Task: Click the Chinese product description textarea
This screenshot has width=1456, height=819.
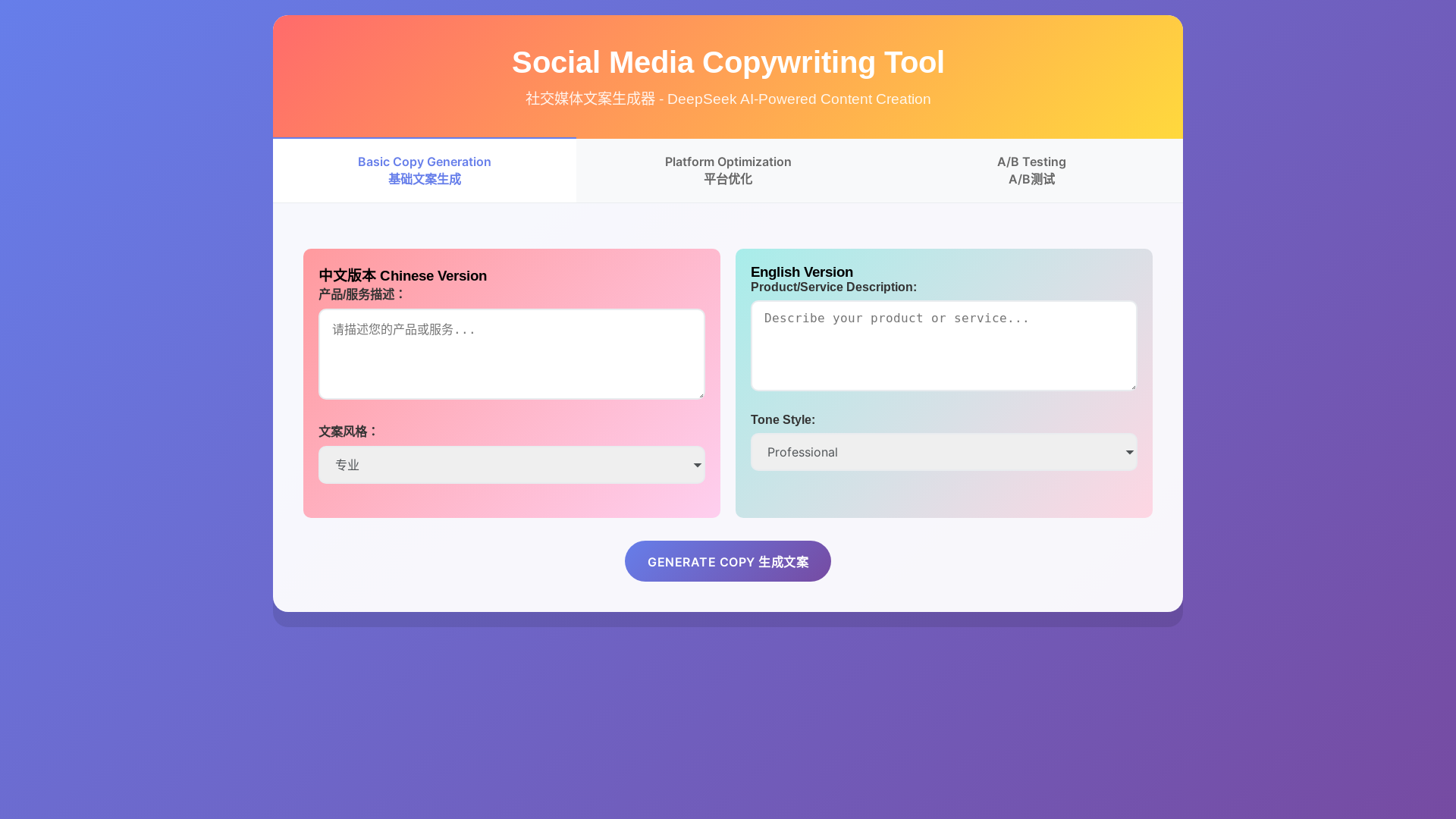Action: click(512, 354)
